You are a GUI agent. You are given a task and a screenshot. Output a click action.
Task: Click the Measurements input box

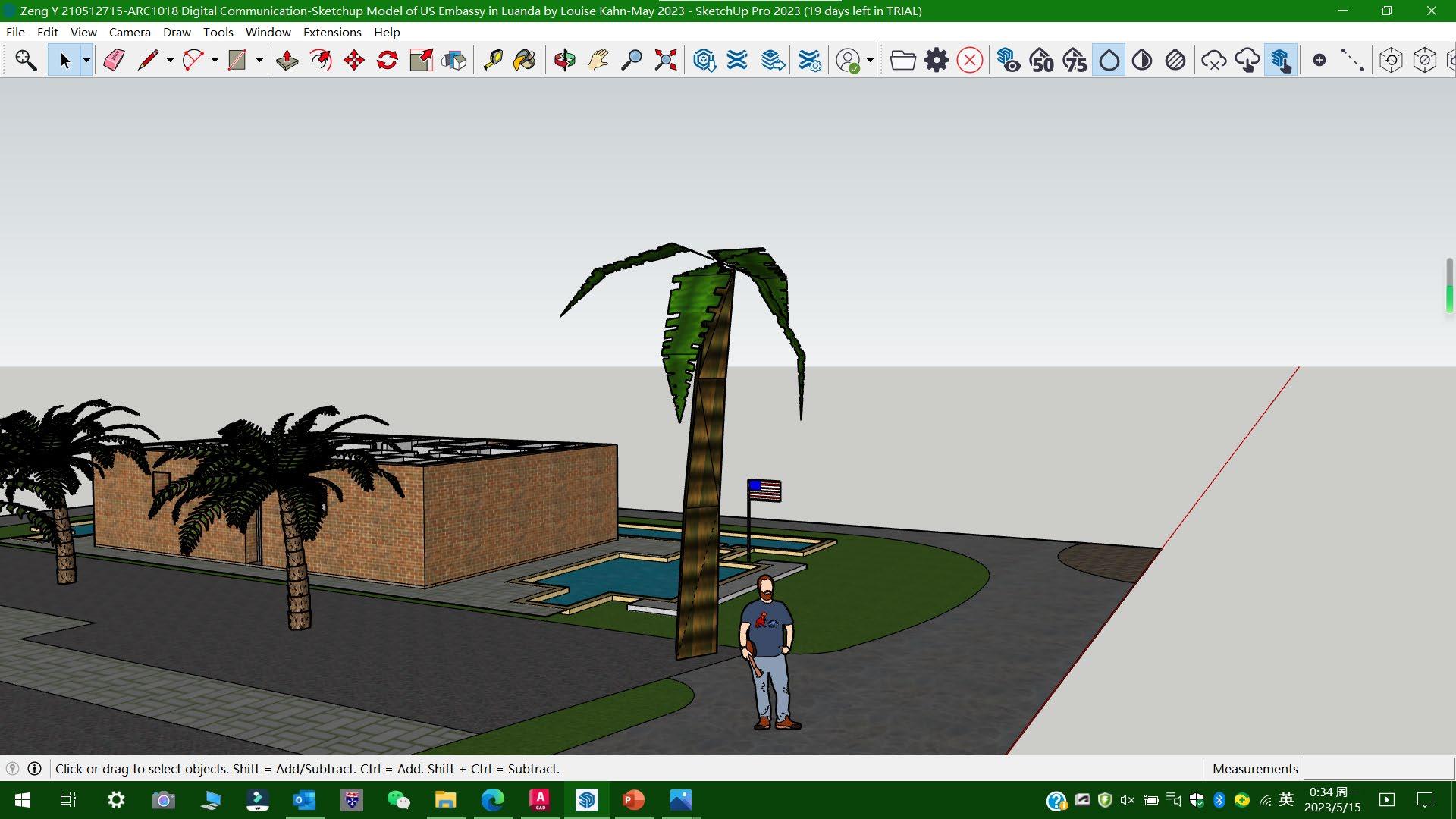pos(1378,768)
